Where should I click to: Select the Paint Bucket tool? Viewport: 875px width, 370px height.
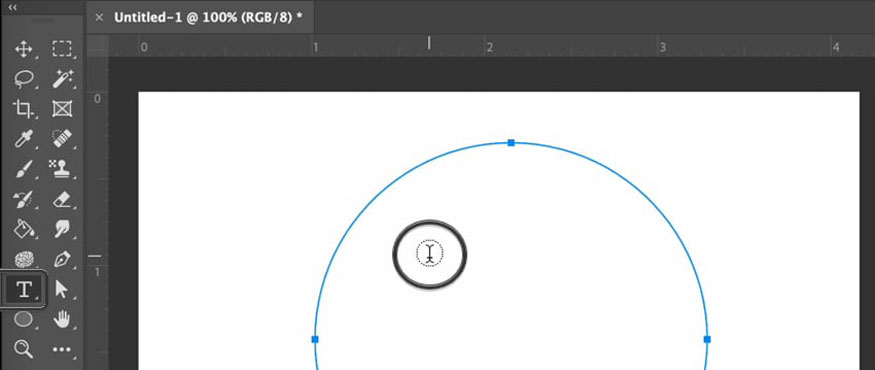coord(23,229)
